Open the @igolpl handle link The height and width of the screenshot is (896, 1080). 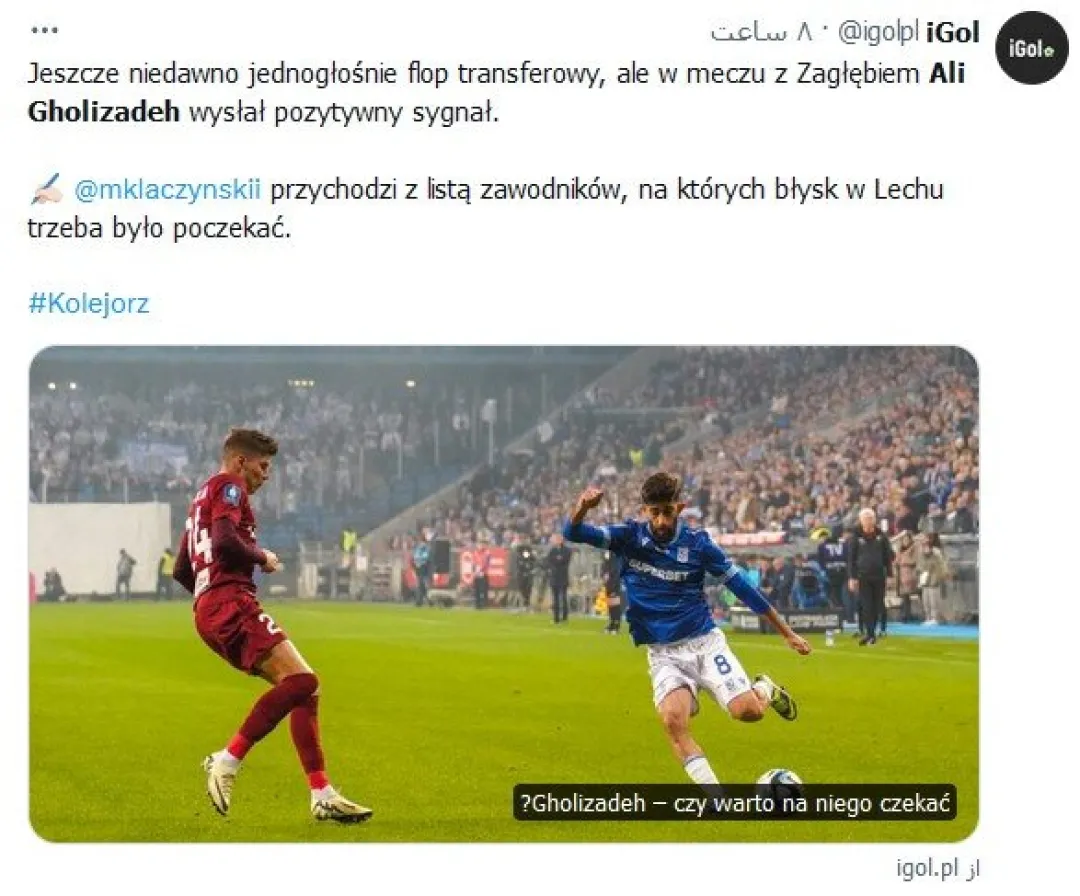click(x=878, y=32)
